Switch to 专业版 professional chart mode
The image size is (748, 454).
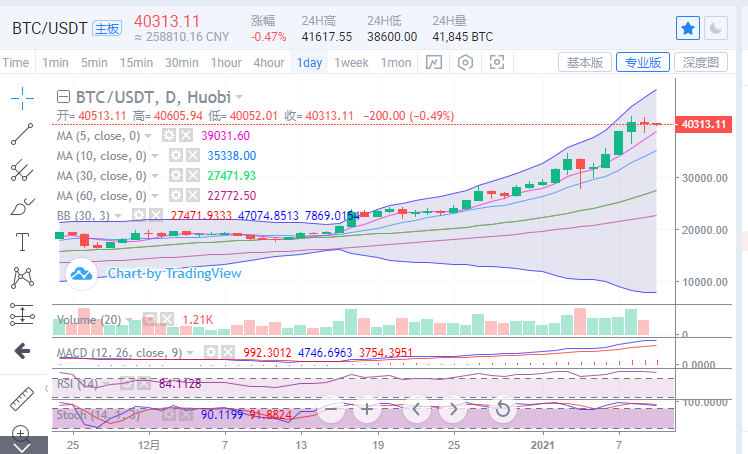643,62
